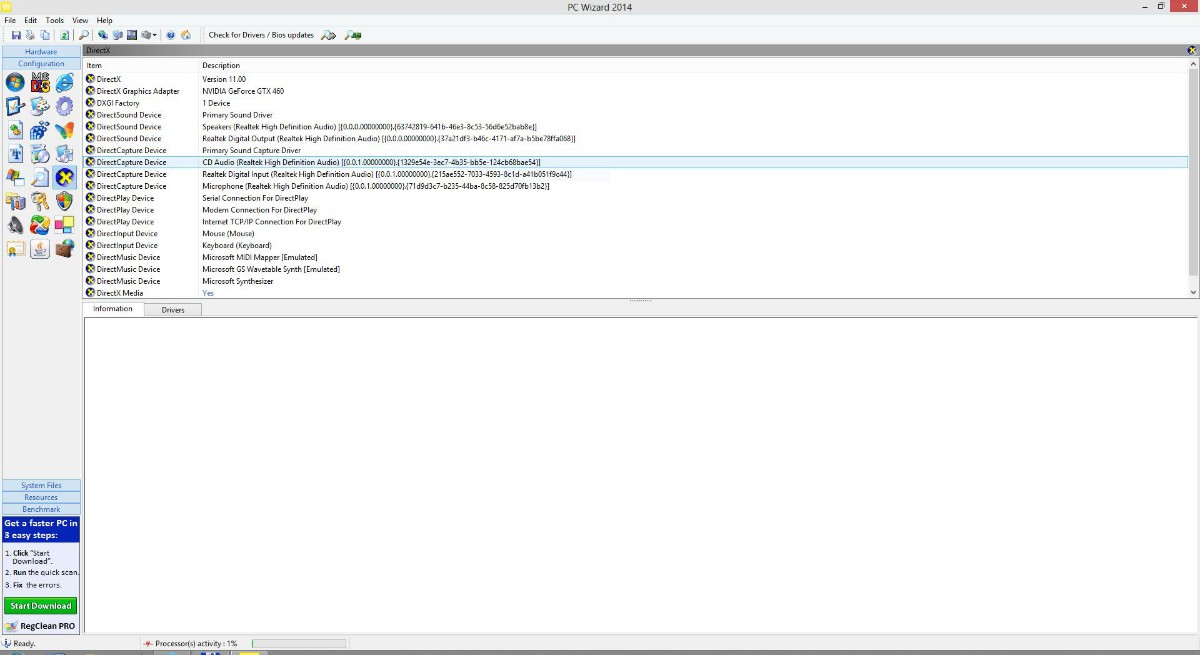This screenshot has width=1200, height=655.
Task: Expand the Hardware sidebar section
Action: coord(41,51)
